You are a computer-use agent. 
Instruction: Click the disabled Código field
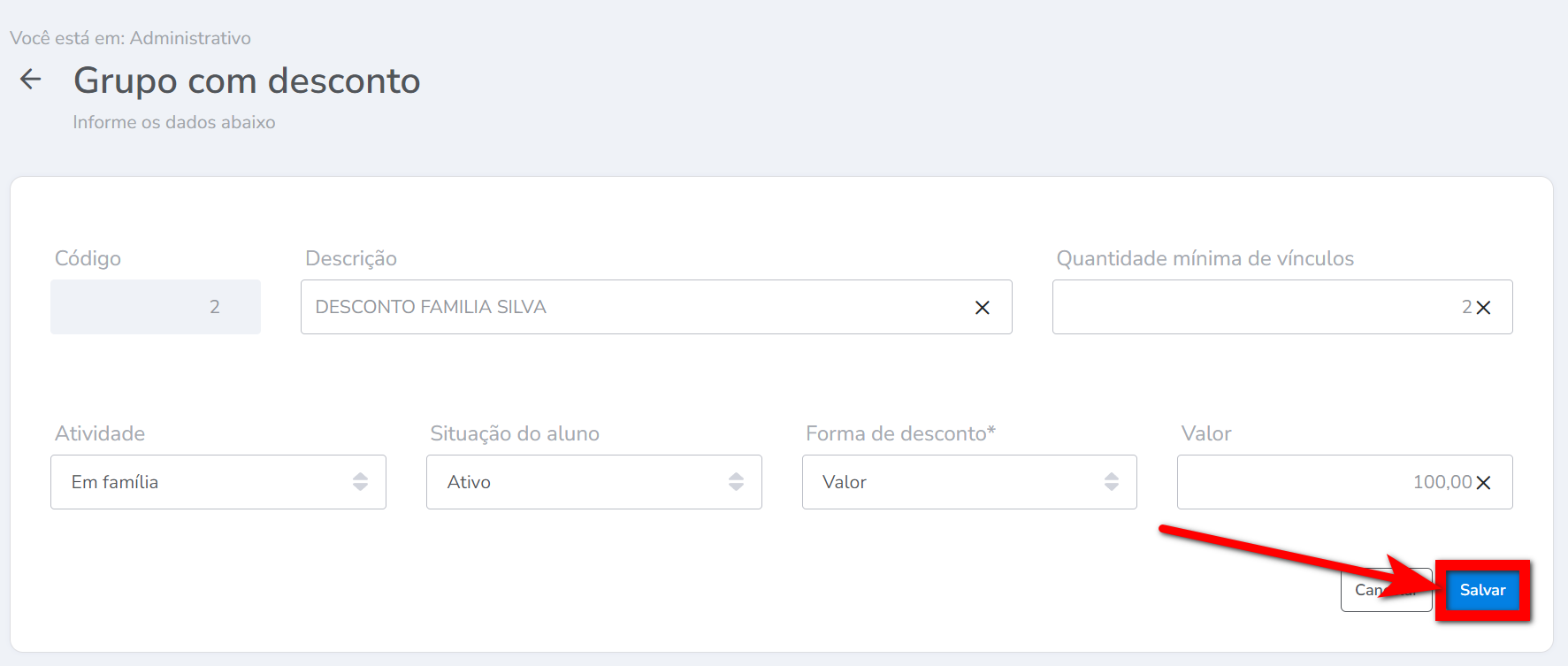[156, 307]
